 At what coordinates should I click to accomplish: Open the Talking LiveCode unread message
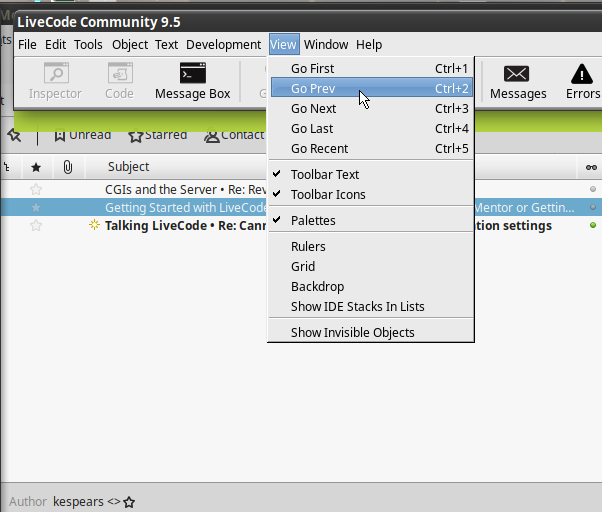pyautogui.click(x=185, y=225)
